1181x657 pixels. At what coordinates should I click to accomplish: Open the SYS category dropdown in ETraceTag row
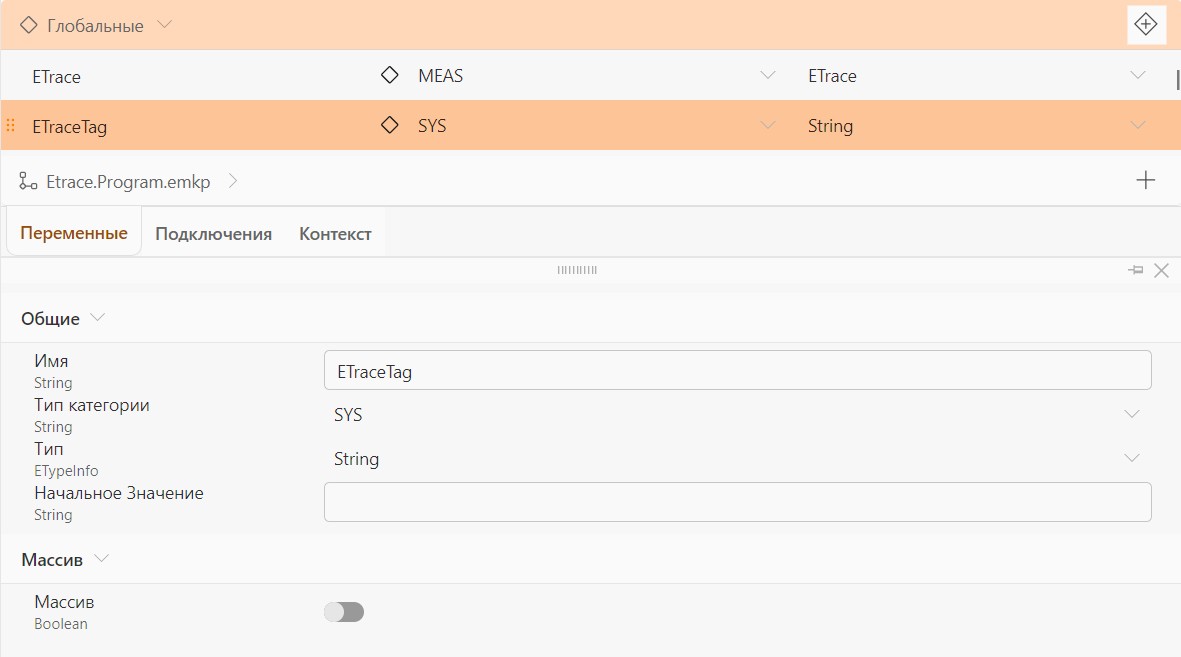(767, 125)
